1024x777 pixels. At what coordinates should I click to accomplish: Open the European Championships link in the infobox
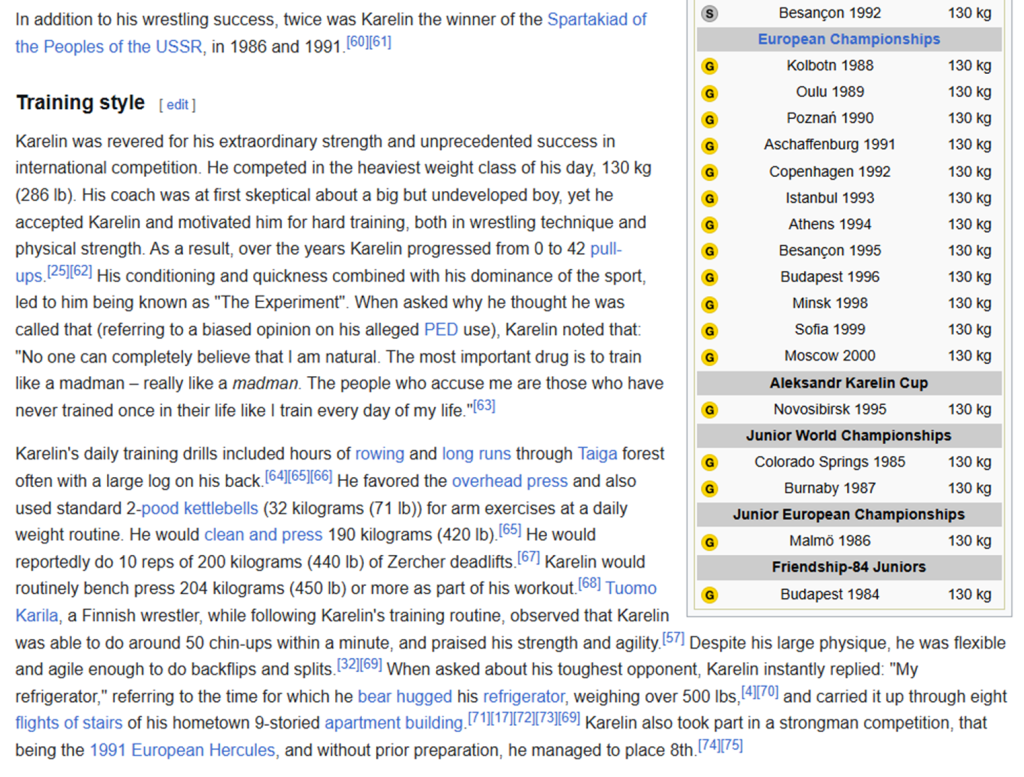click(x=848, y=39)
